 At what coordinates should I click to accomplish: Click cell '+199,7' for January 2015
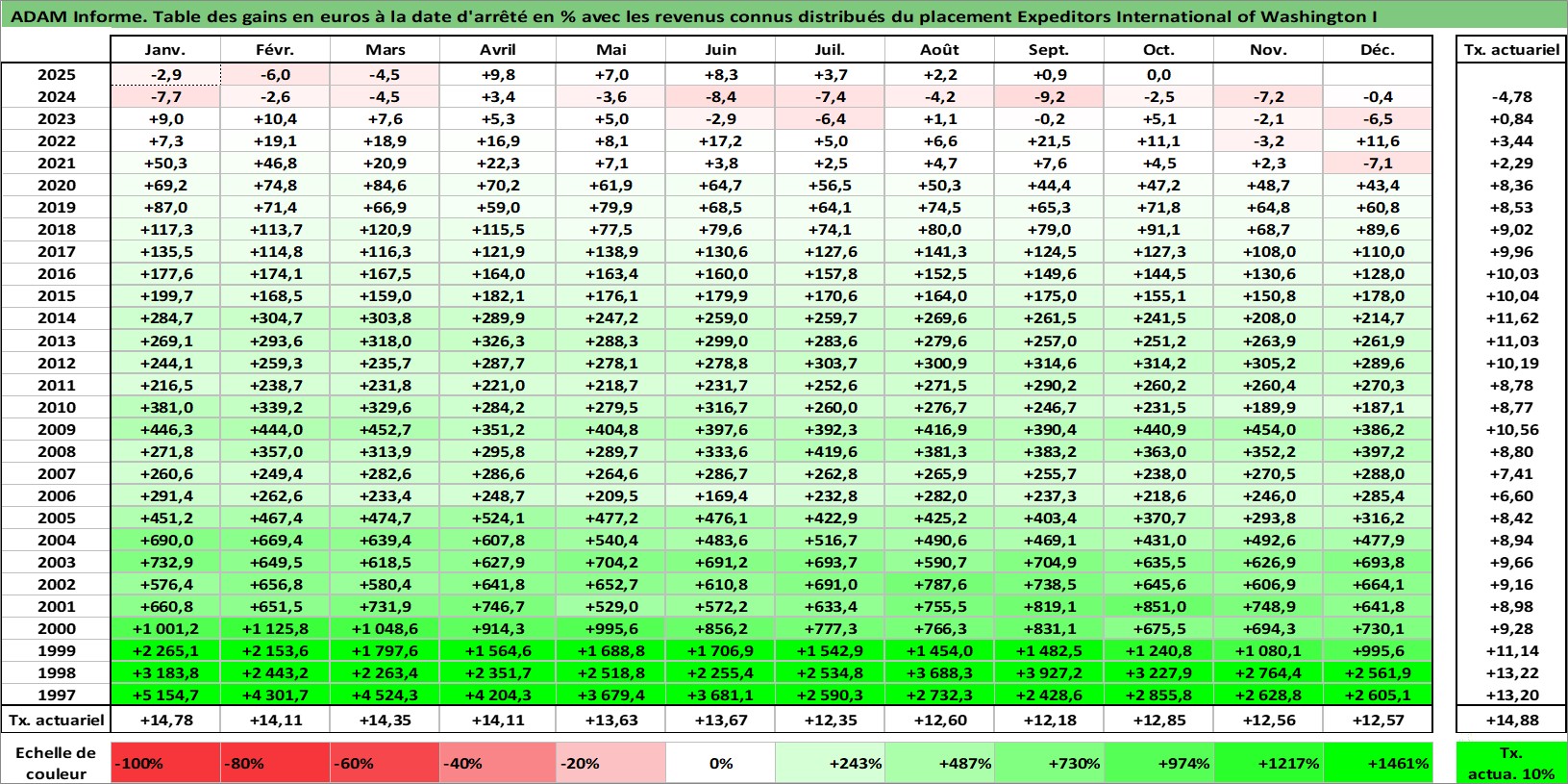click(x=165, y=295)
